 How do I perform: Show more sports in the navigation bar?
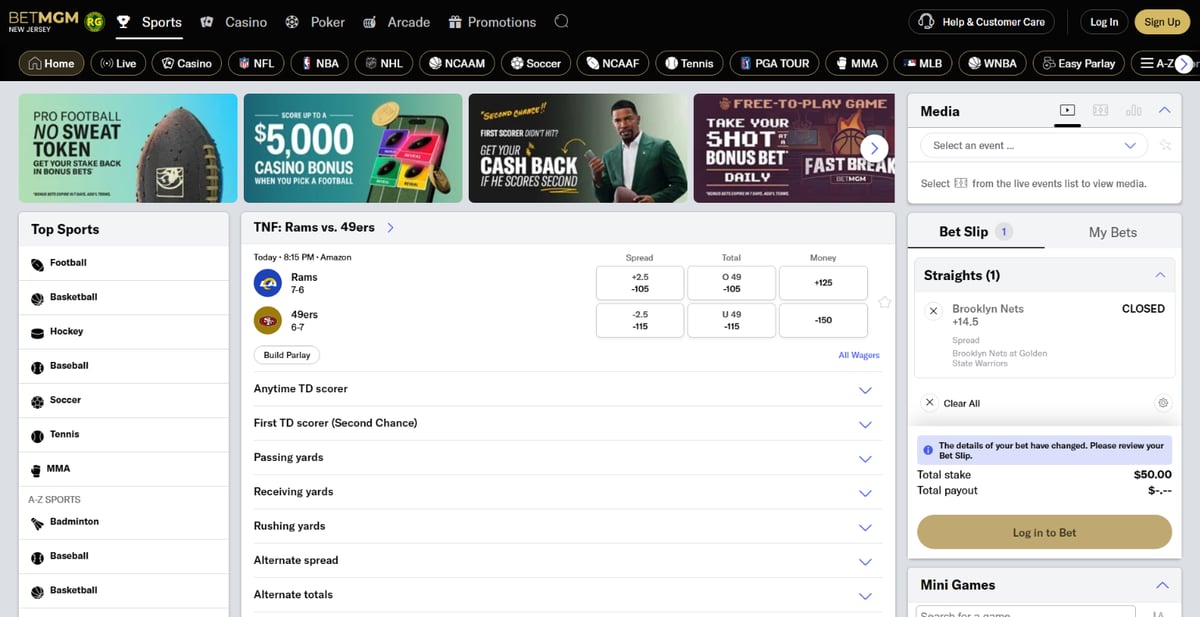pos(1184,63)
